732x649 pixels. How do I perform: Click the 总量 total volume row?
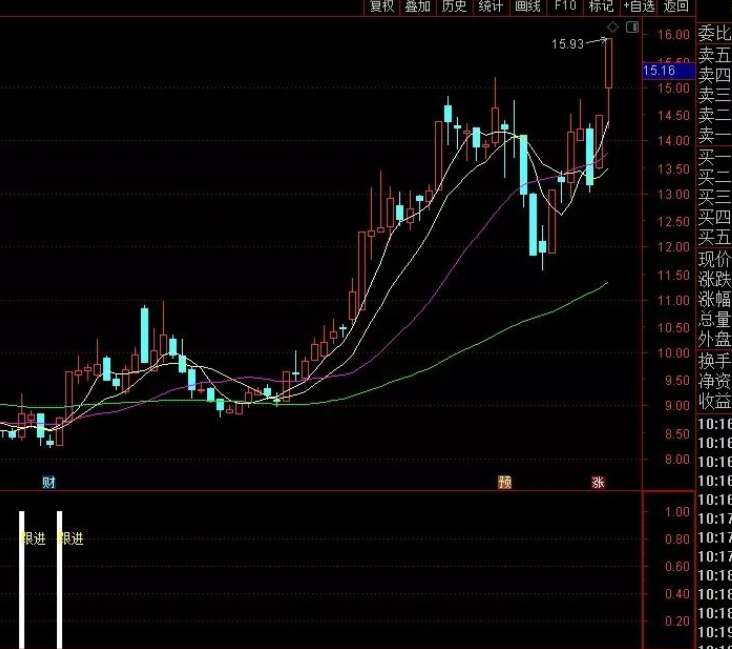[714, 319]
